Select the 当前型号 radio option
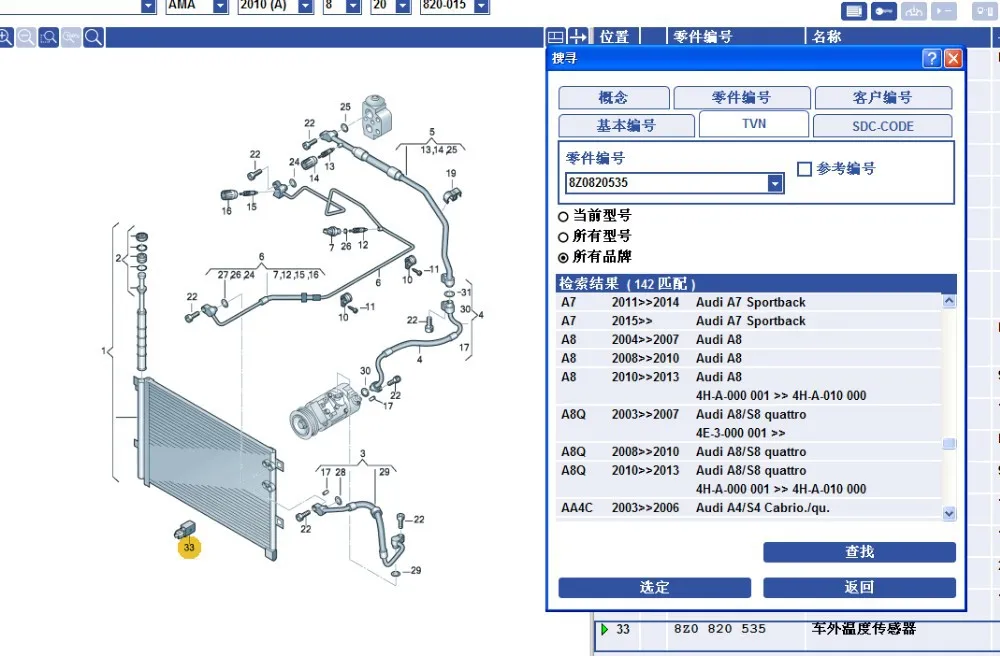 pos(562,217)
